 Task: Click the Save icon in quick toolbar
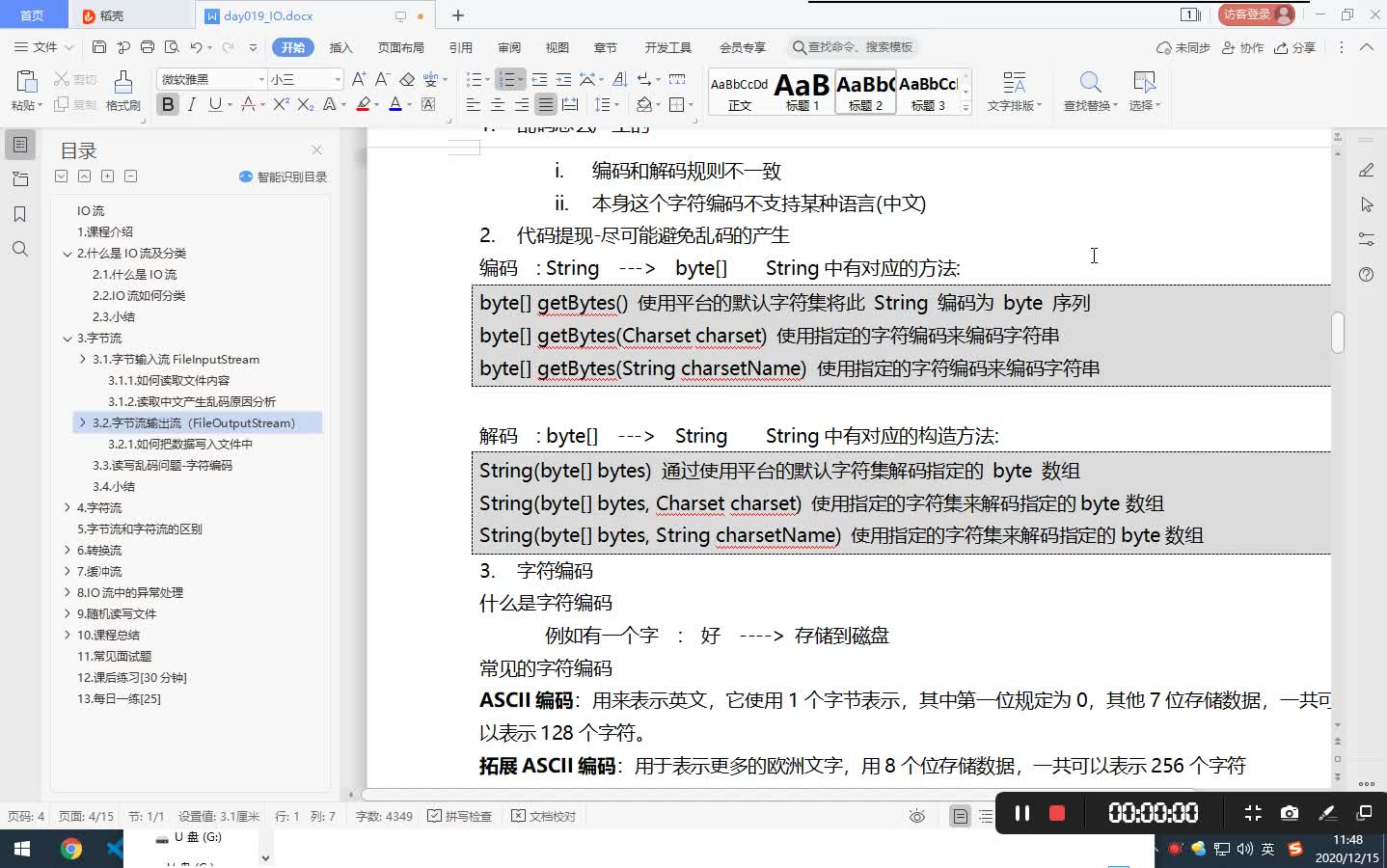(x=99, y=47)
